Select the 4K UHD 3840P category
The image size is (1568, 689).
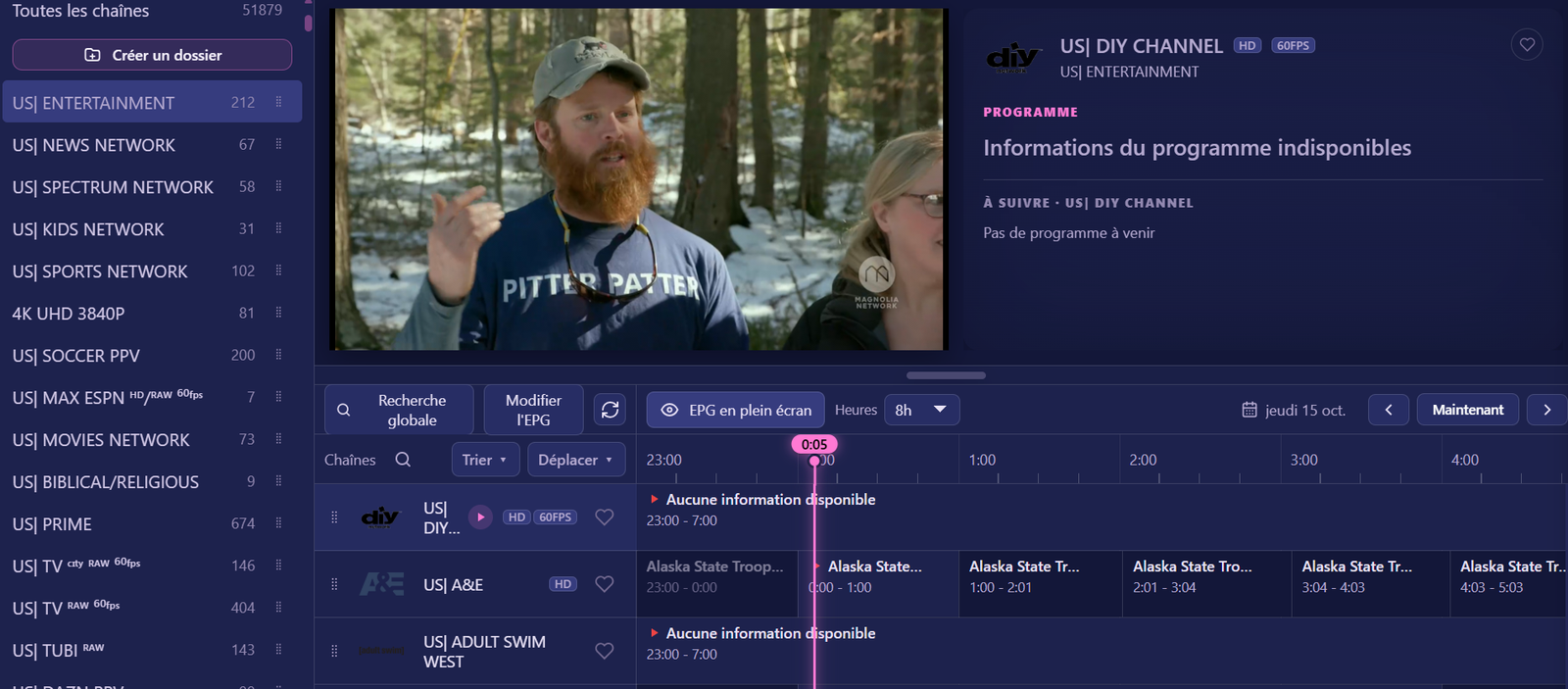[x=152, y=314]
